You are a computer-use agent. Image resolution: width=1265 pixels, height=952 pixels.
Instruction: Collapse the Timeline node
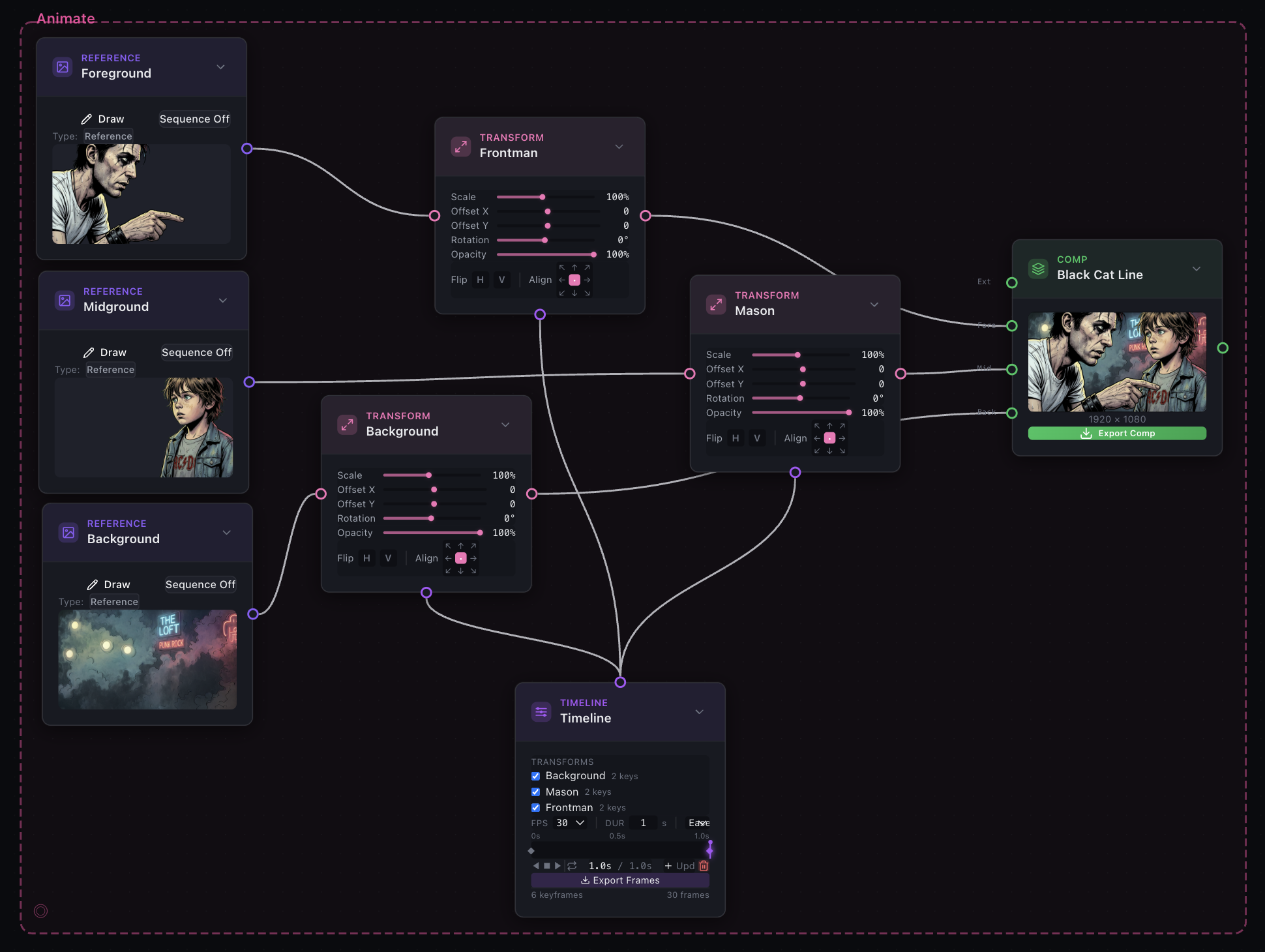pyautogui.click(x=699, y=711)
